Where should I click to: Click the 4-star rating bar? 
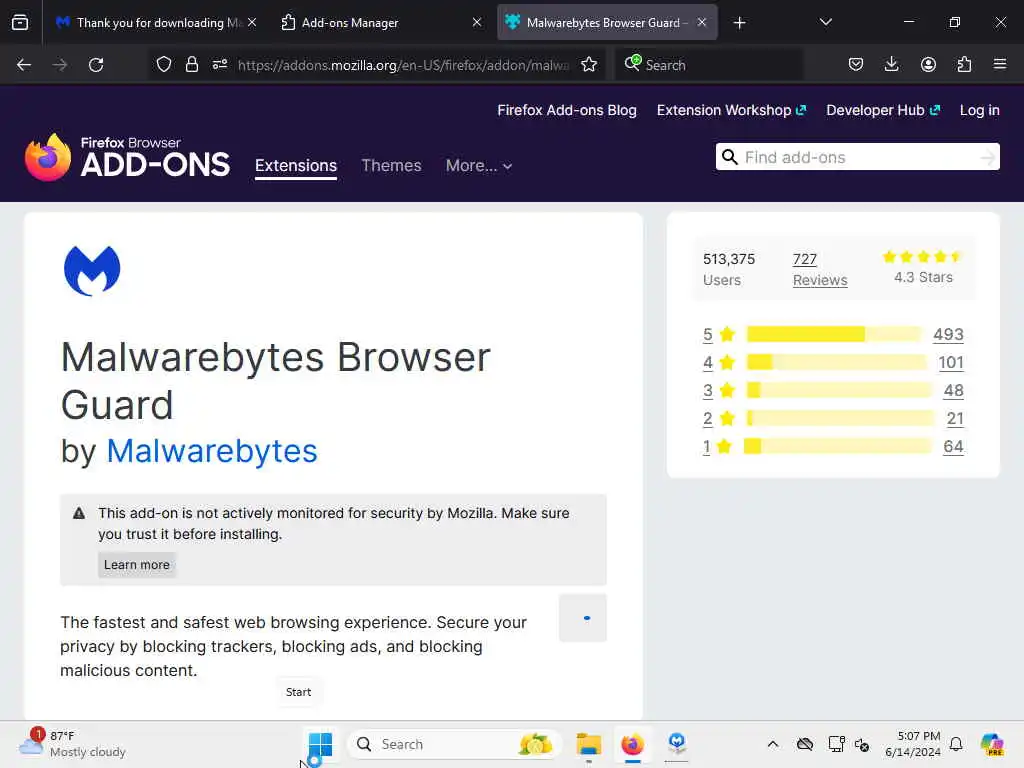coord(837,362)
